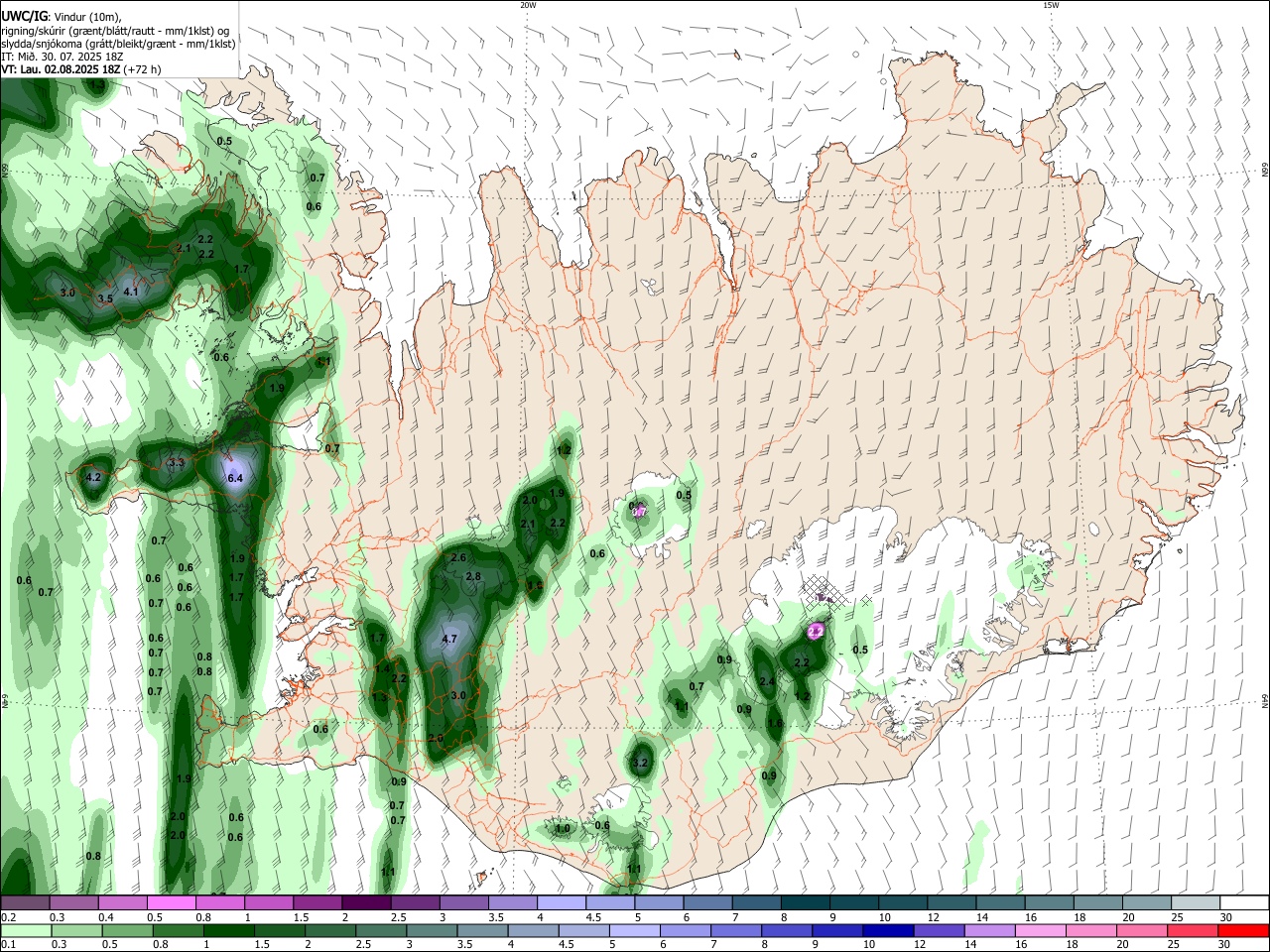Screen dimensions: 1270x952
Task: Click the 15W longitude label
Action: click(1051, 5)
